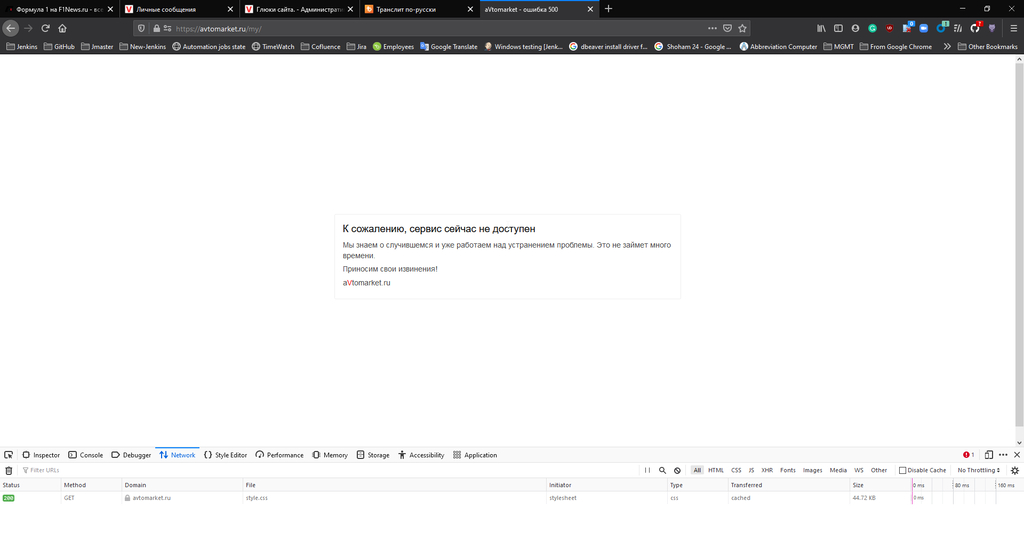This screenshot has height=550, width=1024.
Task: Open network settings gear
Action: [1014, 470]
